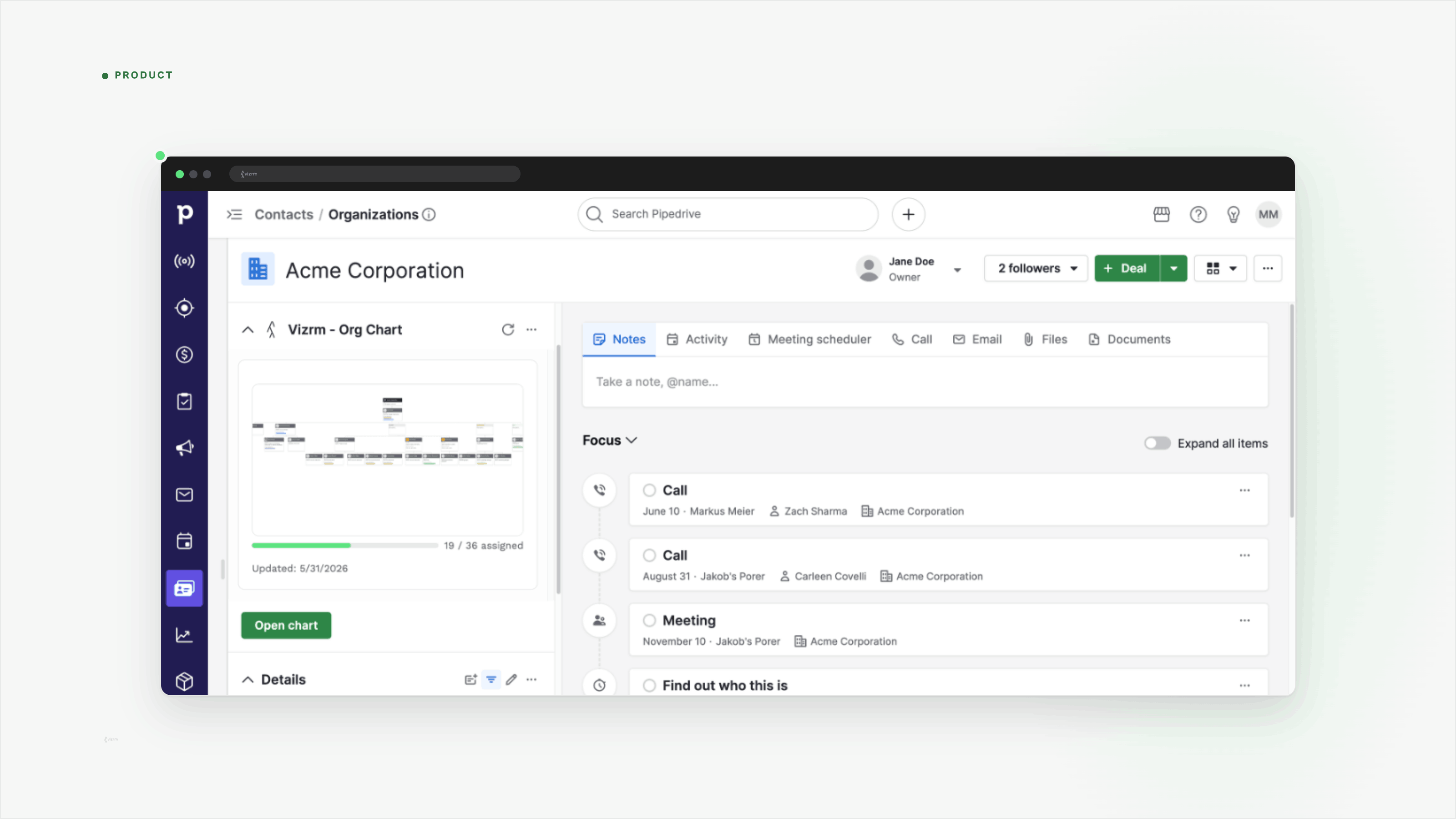This screenshot has height=819, width=1456.
Task: Select the Notes tab
Action: tap(619, 340)
